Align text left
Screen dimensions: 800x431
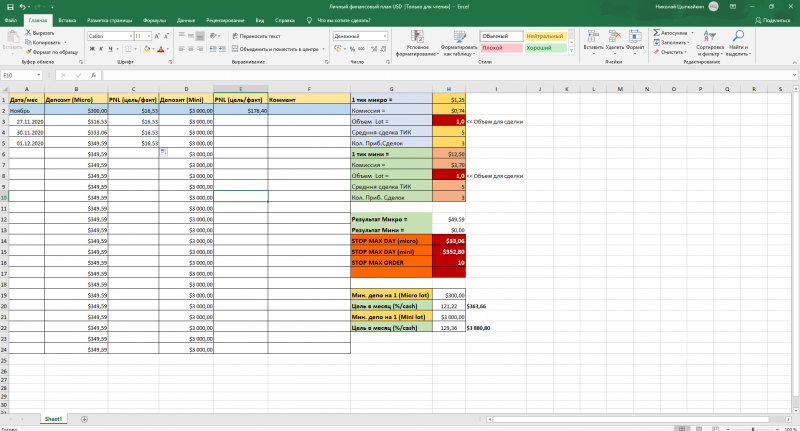tap(182, 49)
